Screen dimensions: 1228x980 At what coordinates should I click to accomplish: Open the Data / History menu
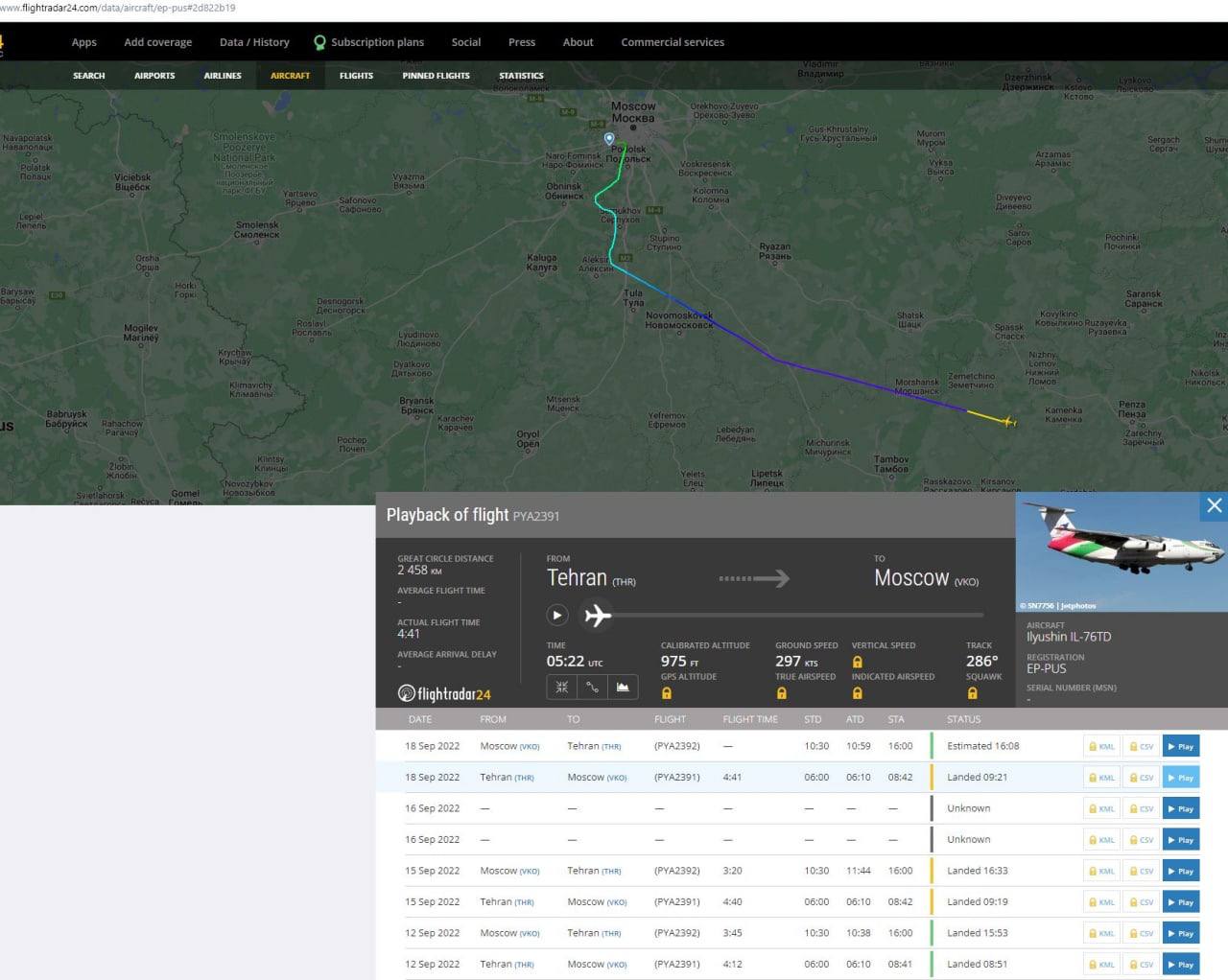(254, 42)
